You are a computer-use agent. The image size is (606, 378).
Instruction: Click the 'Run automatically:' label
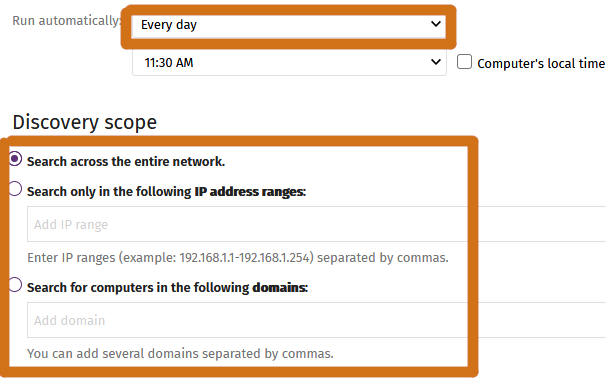click(x=67, y=20)
